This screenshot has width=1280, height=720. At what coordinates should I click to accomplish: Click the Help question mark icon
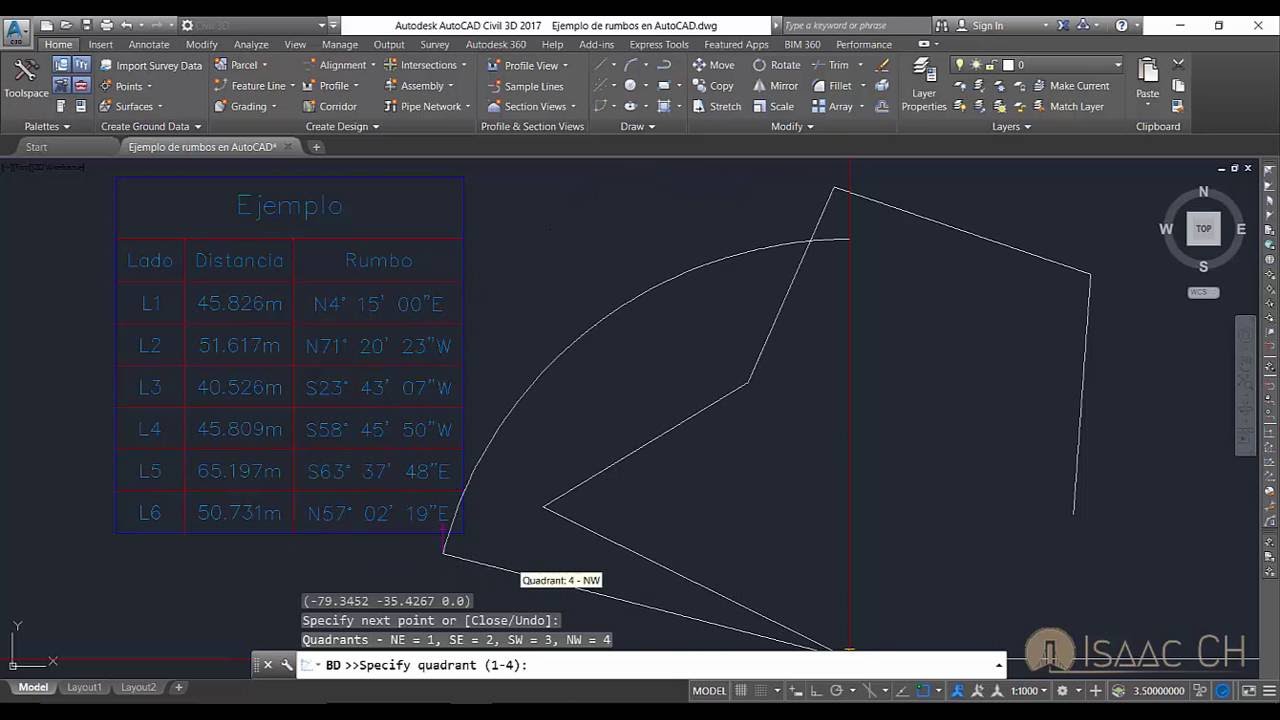coord(1121,25)
